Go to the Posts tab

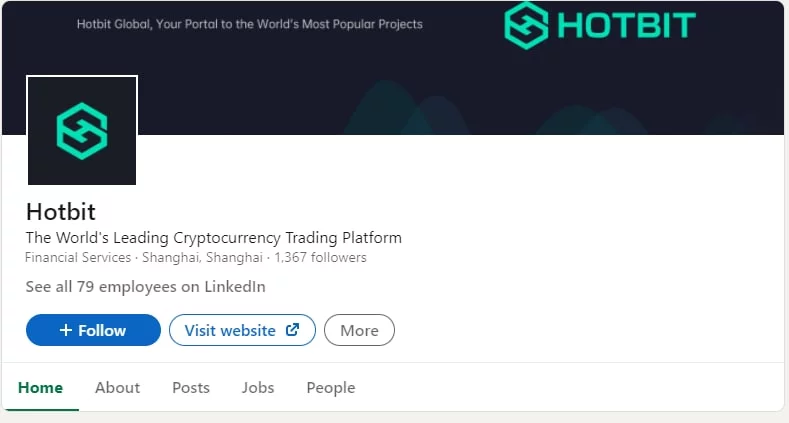(x=191, y=388)
